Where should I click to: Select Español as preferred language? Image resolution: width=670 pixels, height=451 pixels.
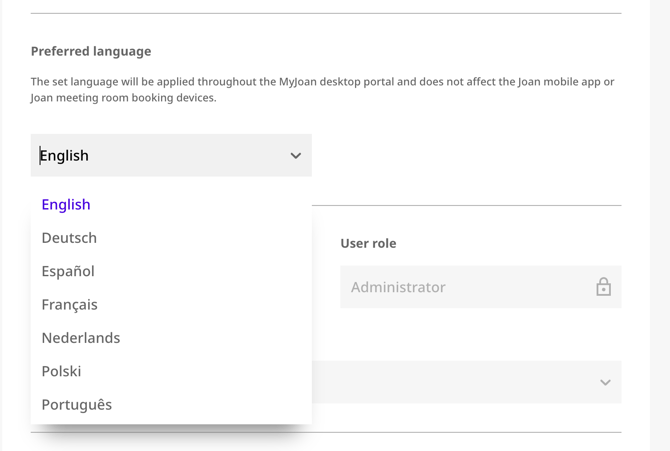point(68,271)
